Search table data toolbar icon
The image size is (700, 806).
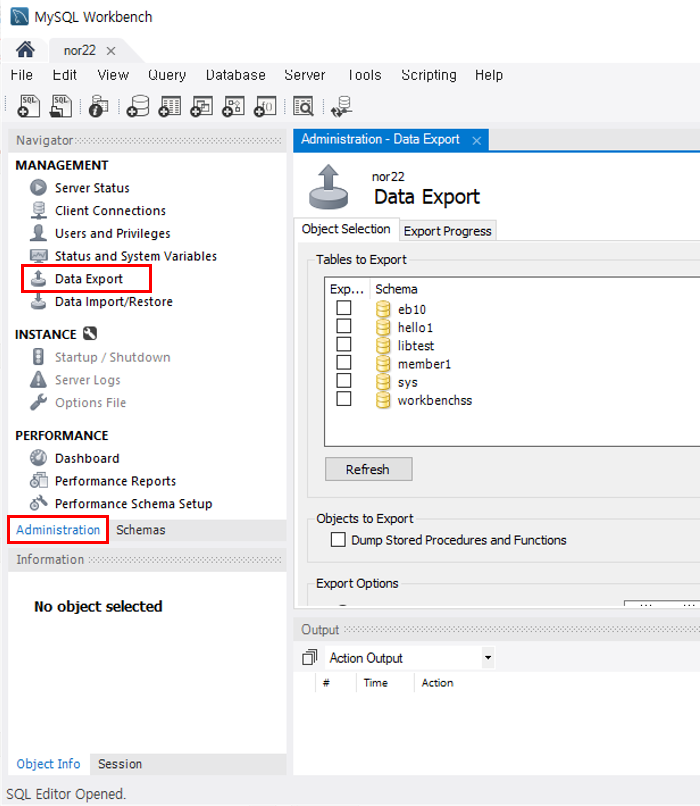click(303, 106)
